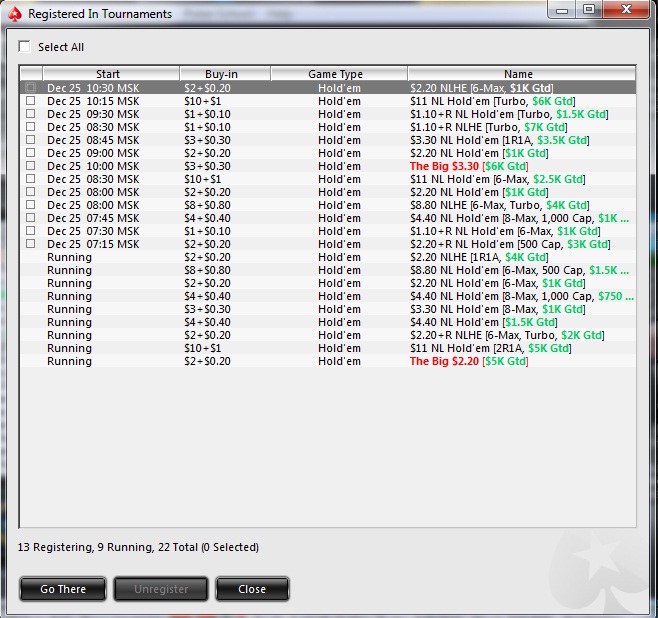Screen dimensions: 658x618
Task: Click 'Dec 25 07:45 MSK' start time cell
Action: point(93,218)
